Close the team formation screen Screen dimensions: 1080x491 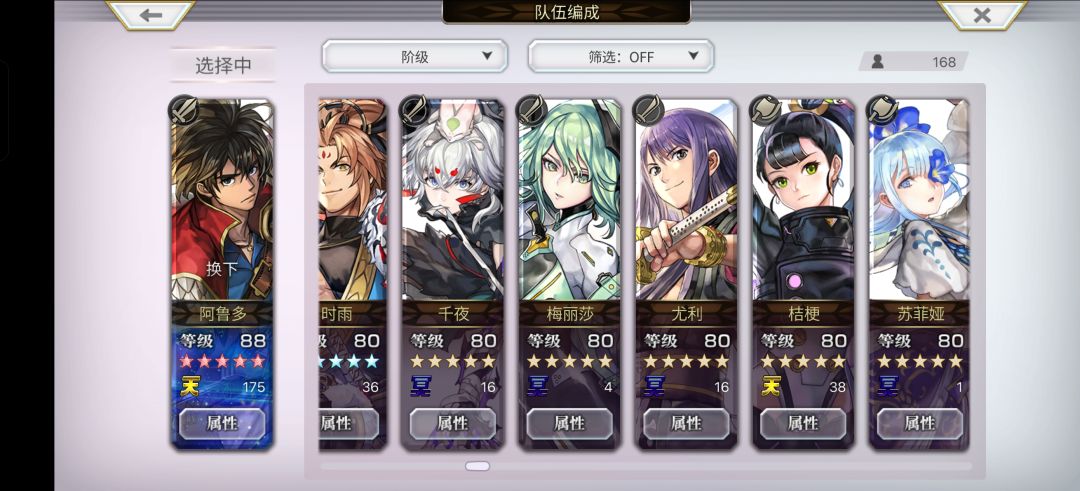point(982,14)
